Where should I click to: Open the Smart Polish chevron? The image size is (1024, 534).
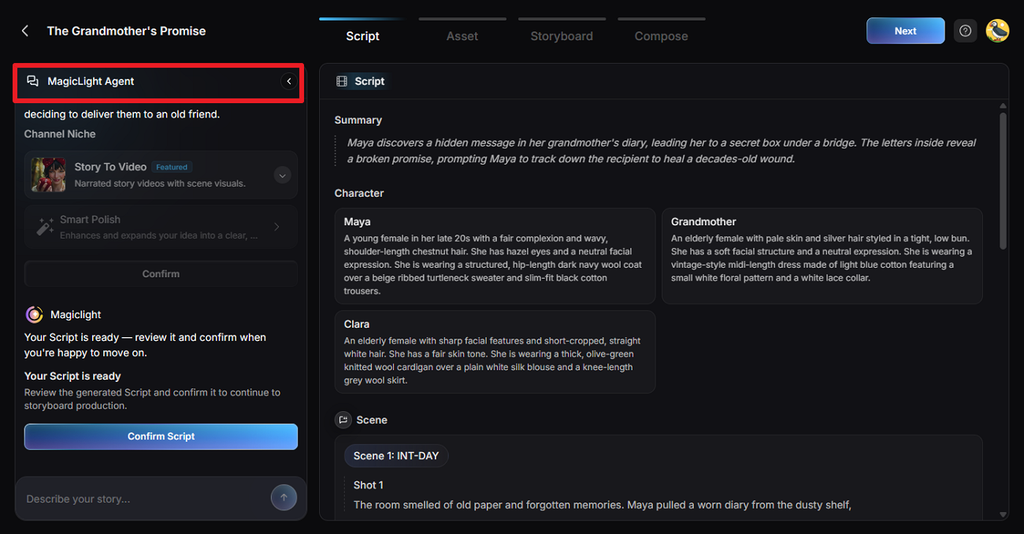point(277,227)
